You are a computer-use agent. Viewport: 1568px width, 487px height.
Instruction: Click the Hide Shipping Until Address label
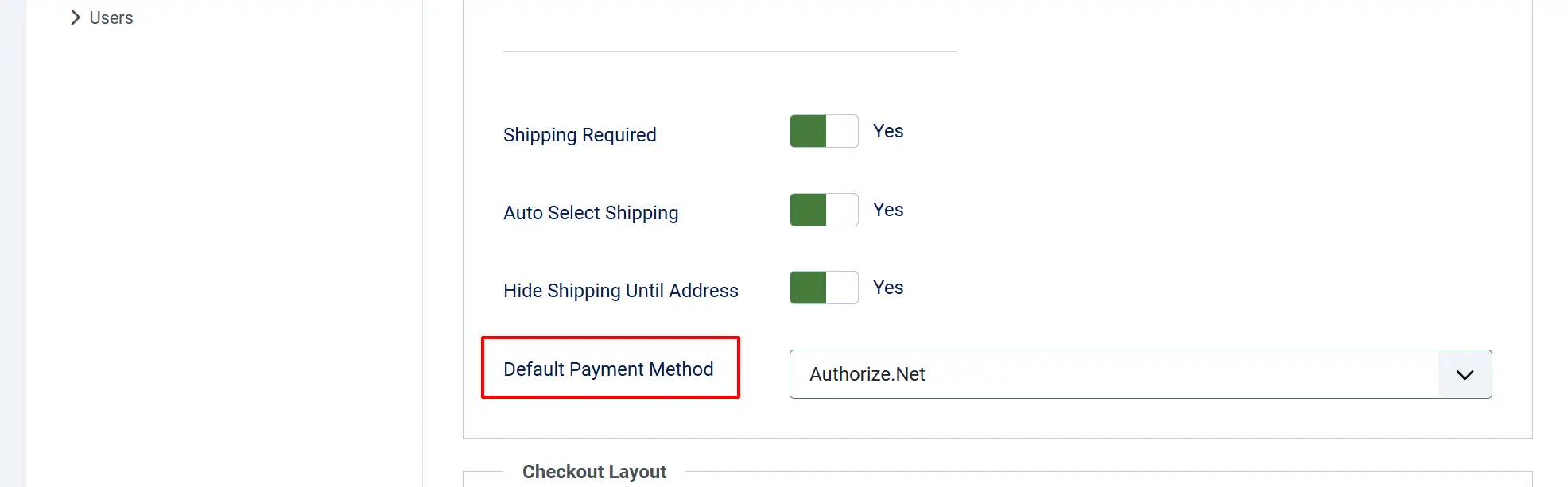point(621,291)
